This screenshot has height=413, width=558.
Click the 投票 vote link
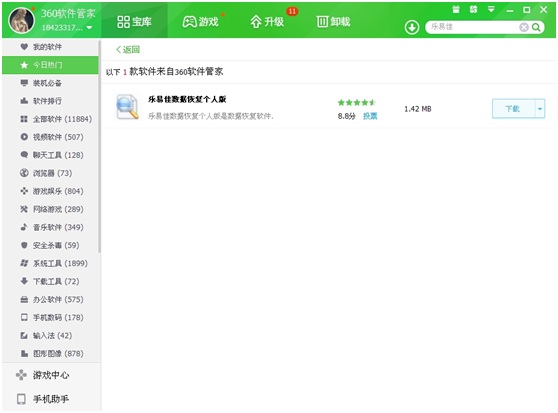[x=370, y=116]
